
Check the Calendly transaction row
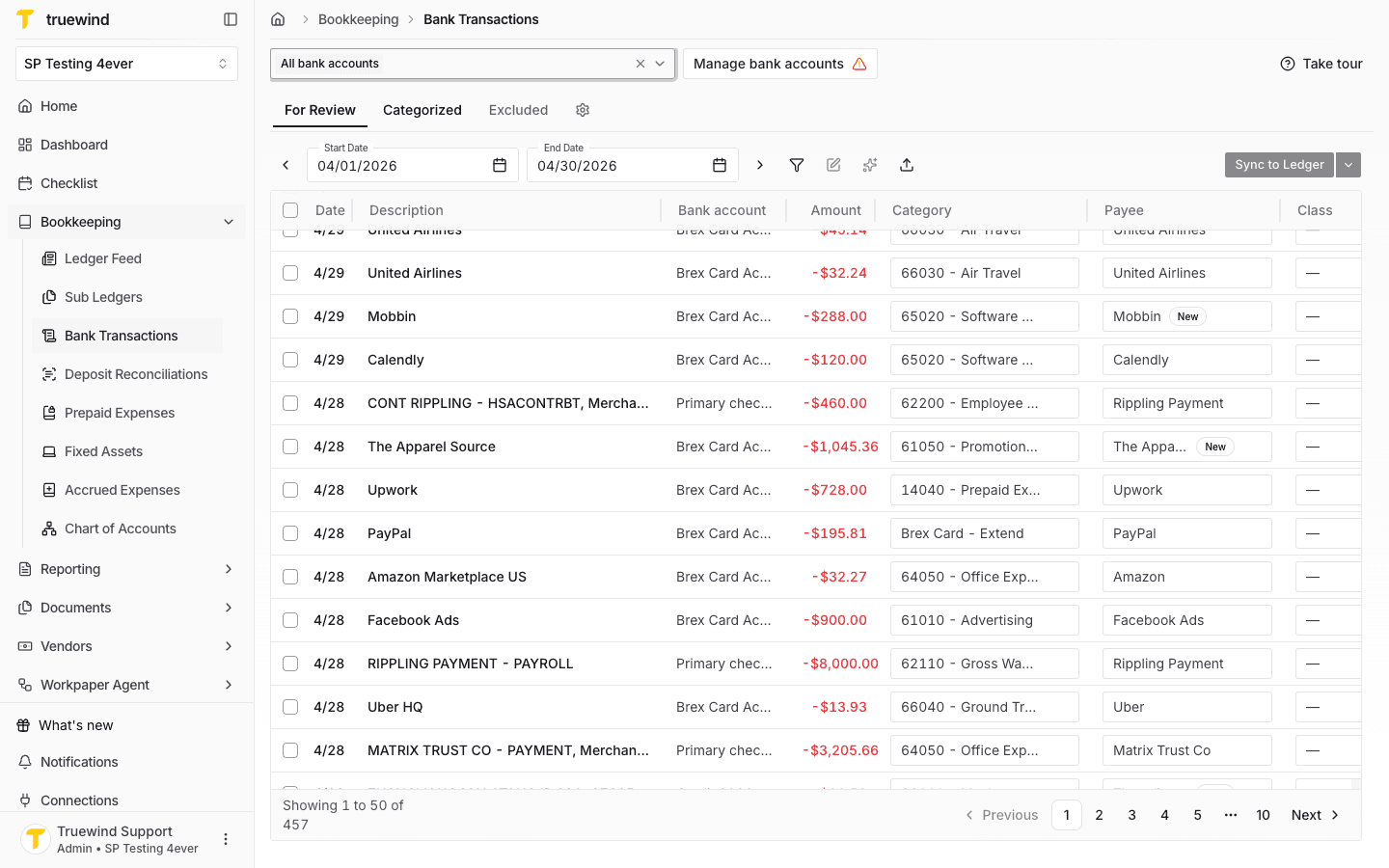point(290,360)
